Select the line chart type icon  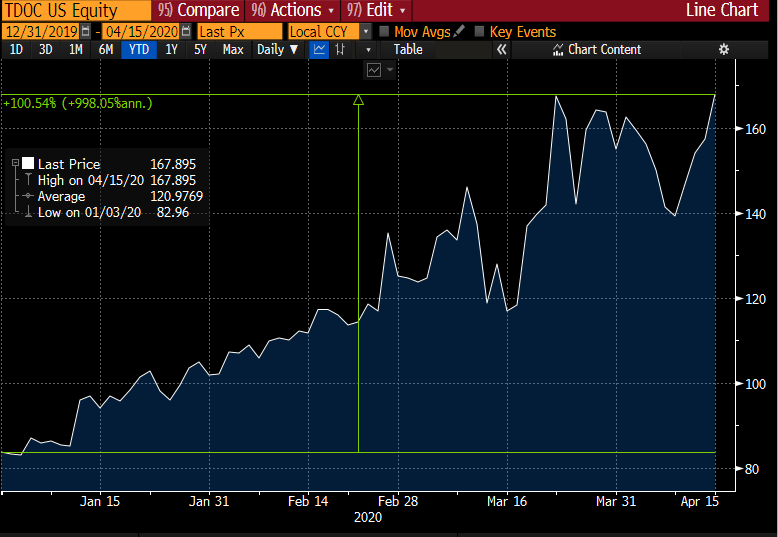click(x=319, y=49)
